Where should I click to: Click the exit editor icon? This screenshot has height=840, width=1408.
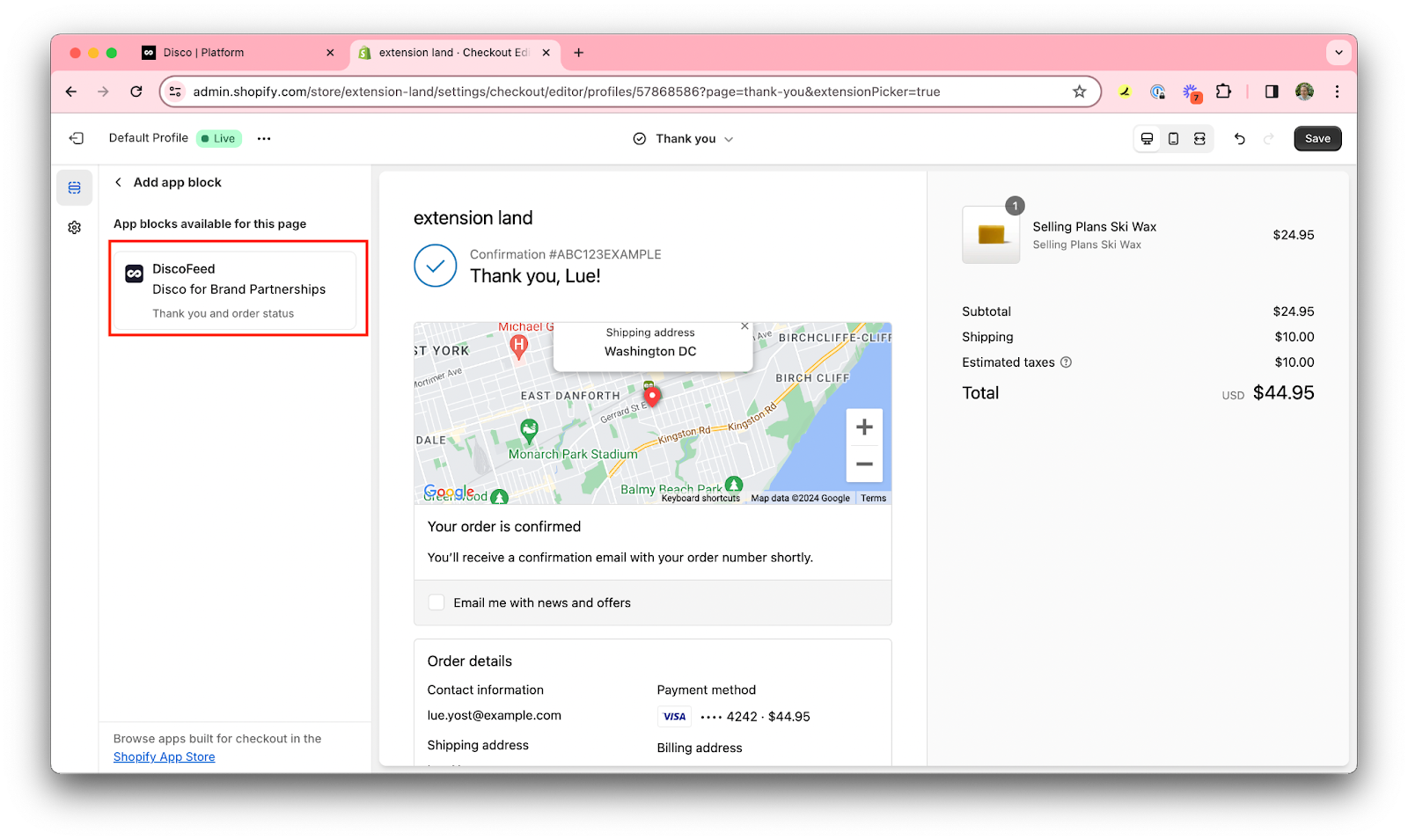click(x=77, y=138)
